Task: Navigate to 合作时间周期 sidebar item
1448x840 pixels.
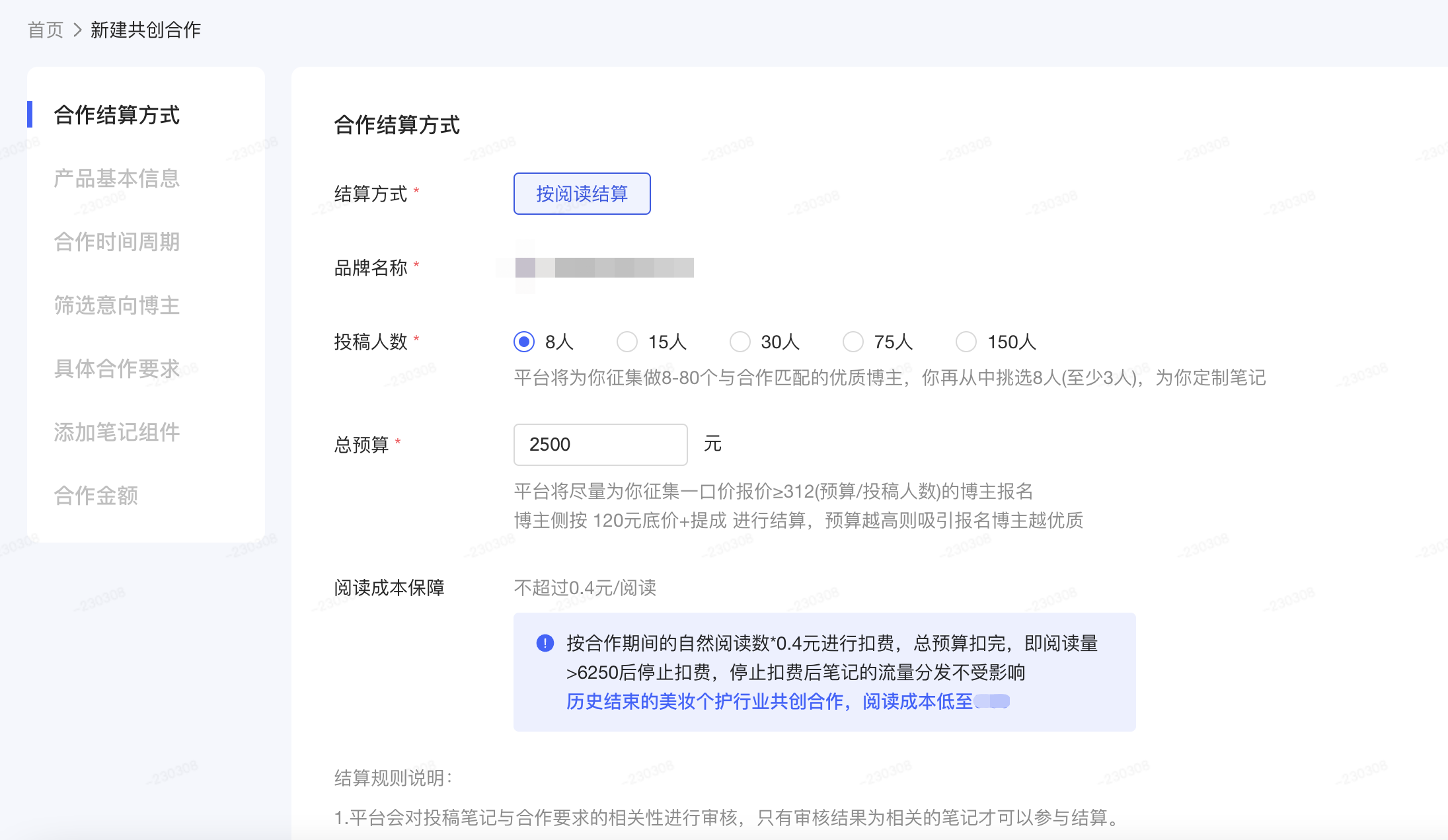Action: coord(117,242)
